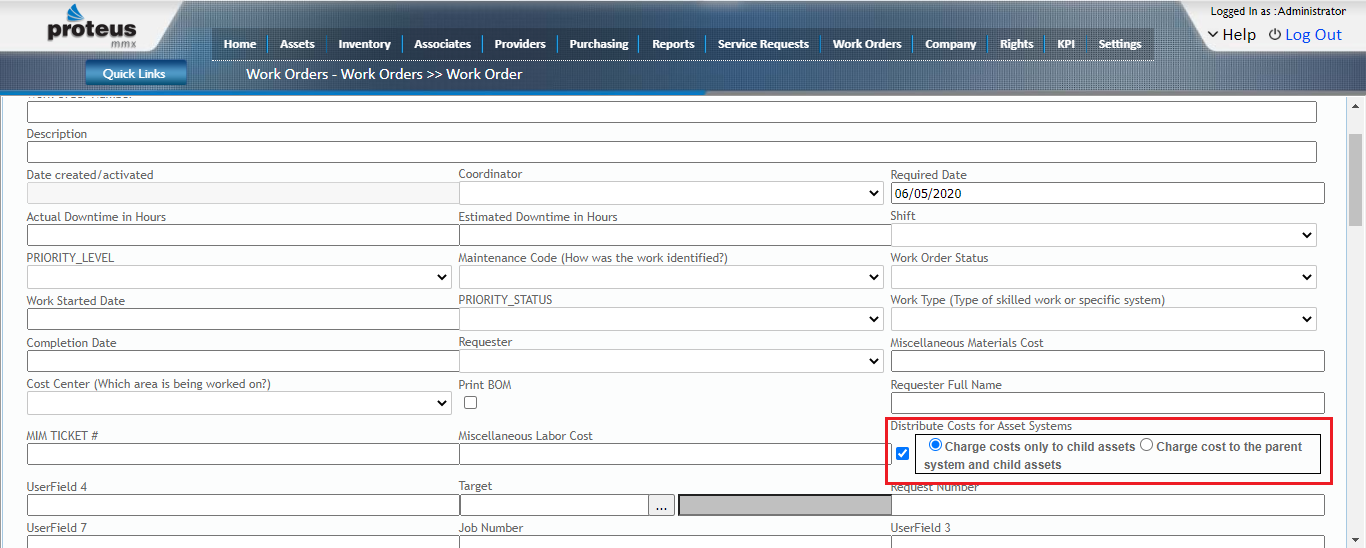Open the Home menu
Image resolution: width=1366 pixels, height=548 pixels.
(240, 44)
